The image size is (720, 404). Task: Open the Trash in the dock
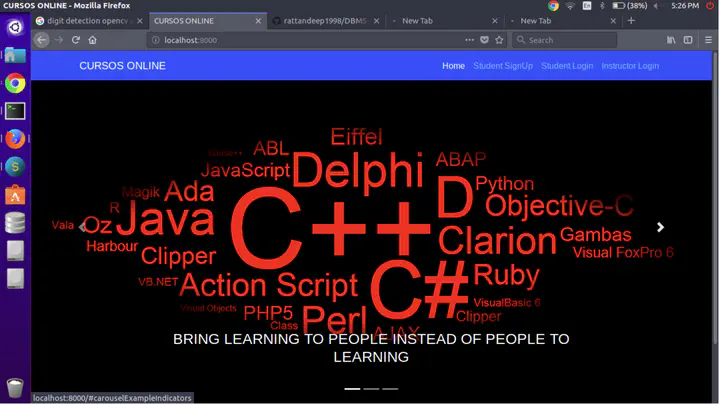15,387
